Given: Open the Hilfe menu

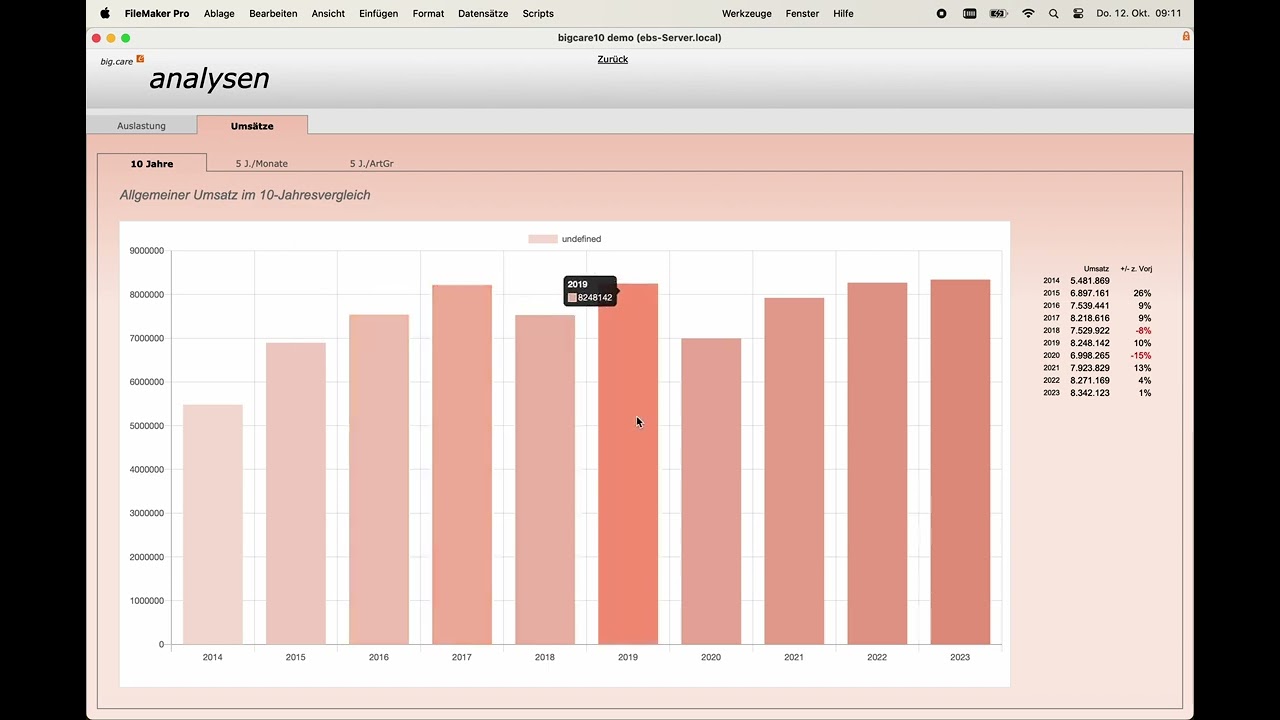Looking at the screenshot, I should click(843, 13).
